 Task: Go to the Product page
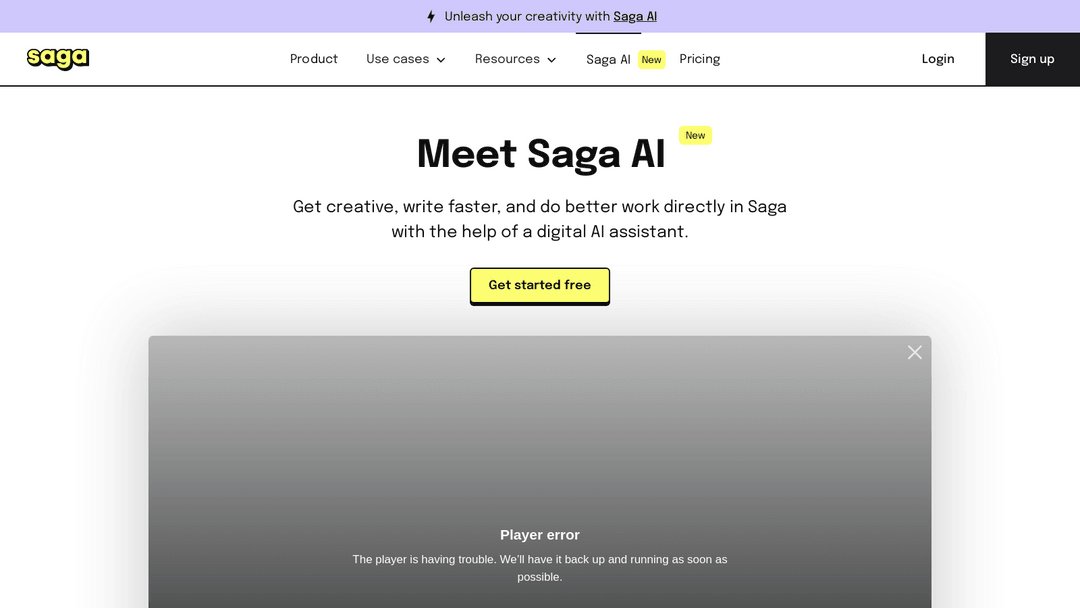pos(314,59)
